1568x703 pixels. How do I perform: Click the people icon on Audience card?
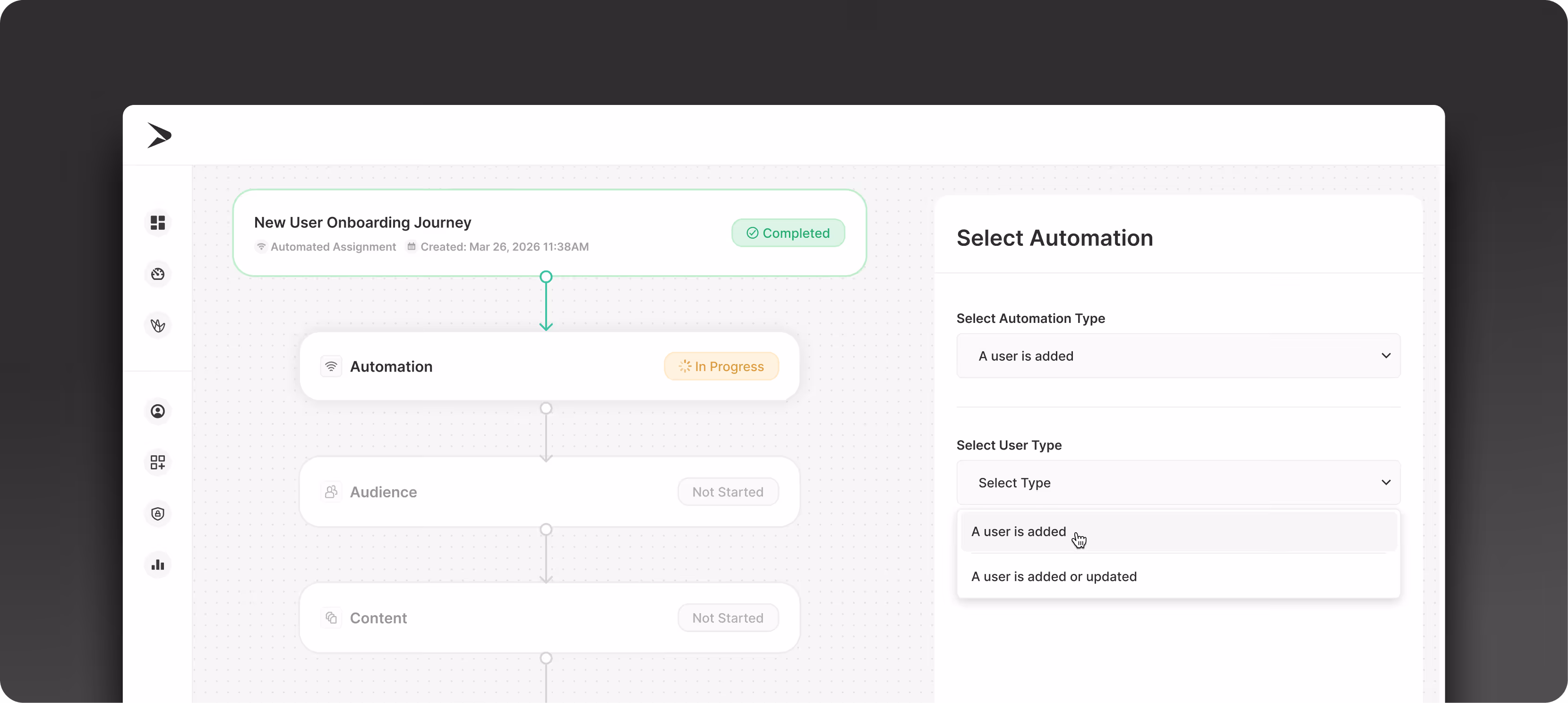click(x=331, y=492)
